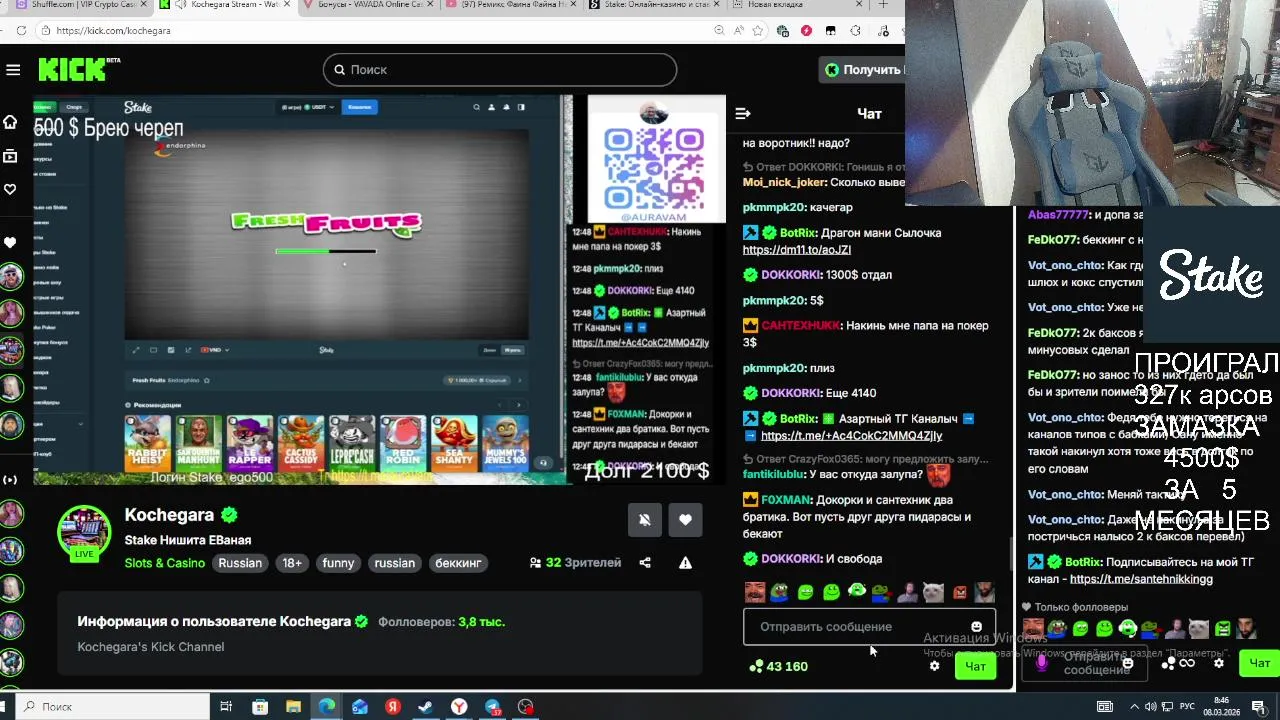Screen dimensions: 1280x720
Task: Open the t.me/+Ac4CokC2MMQ4Zjly link in chat
Action: (852, 436)
